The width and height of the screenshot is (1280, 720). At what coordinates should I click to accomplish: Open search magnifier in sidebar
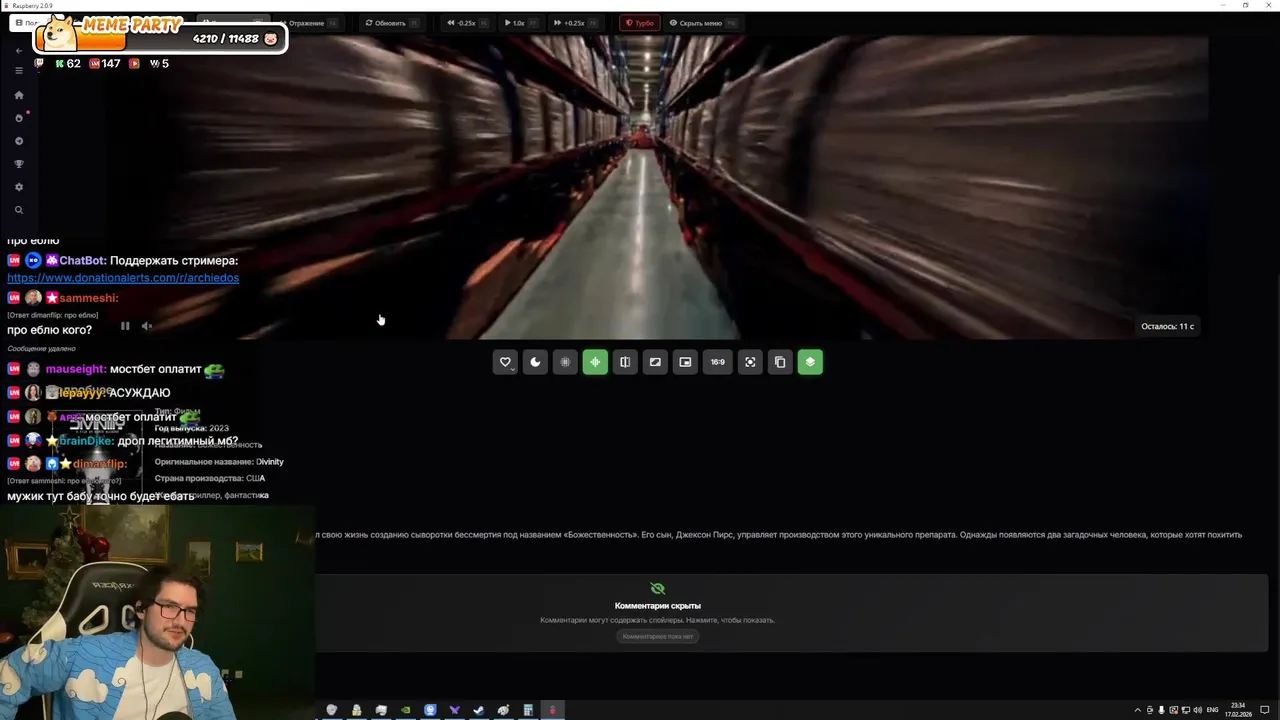(18, 210)
